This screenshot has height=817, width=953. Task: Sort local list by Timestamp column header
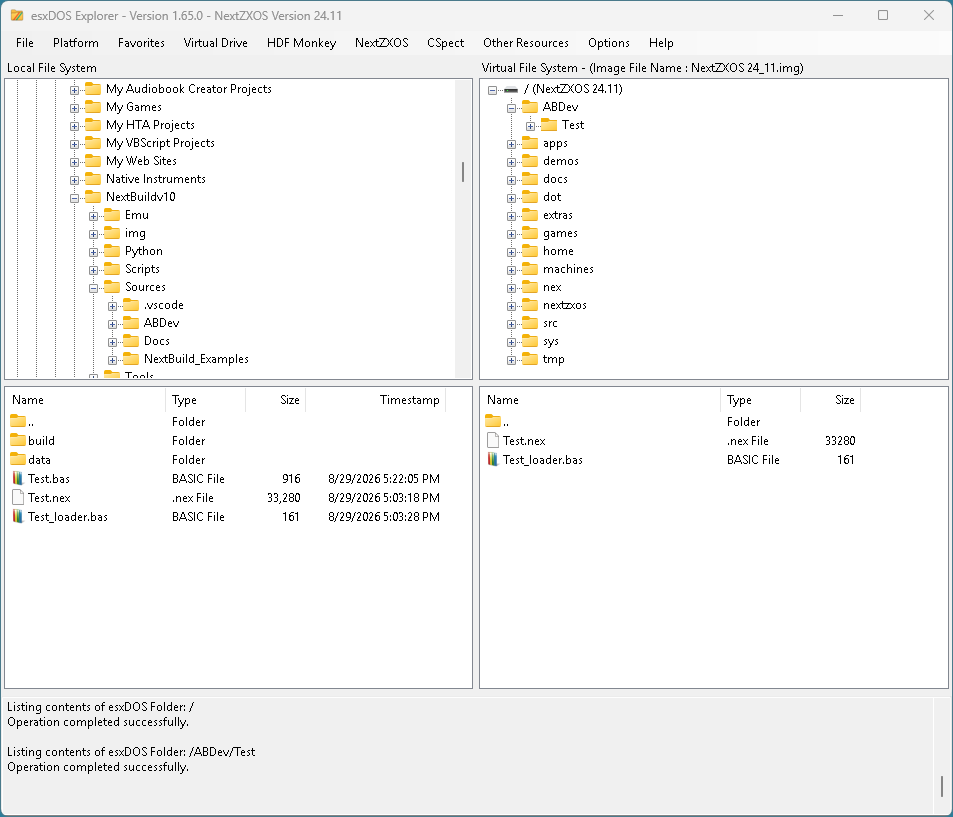coord(376,399)
